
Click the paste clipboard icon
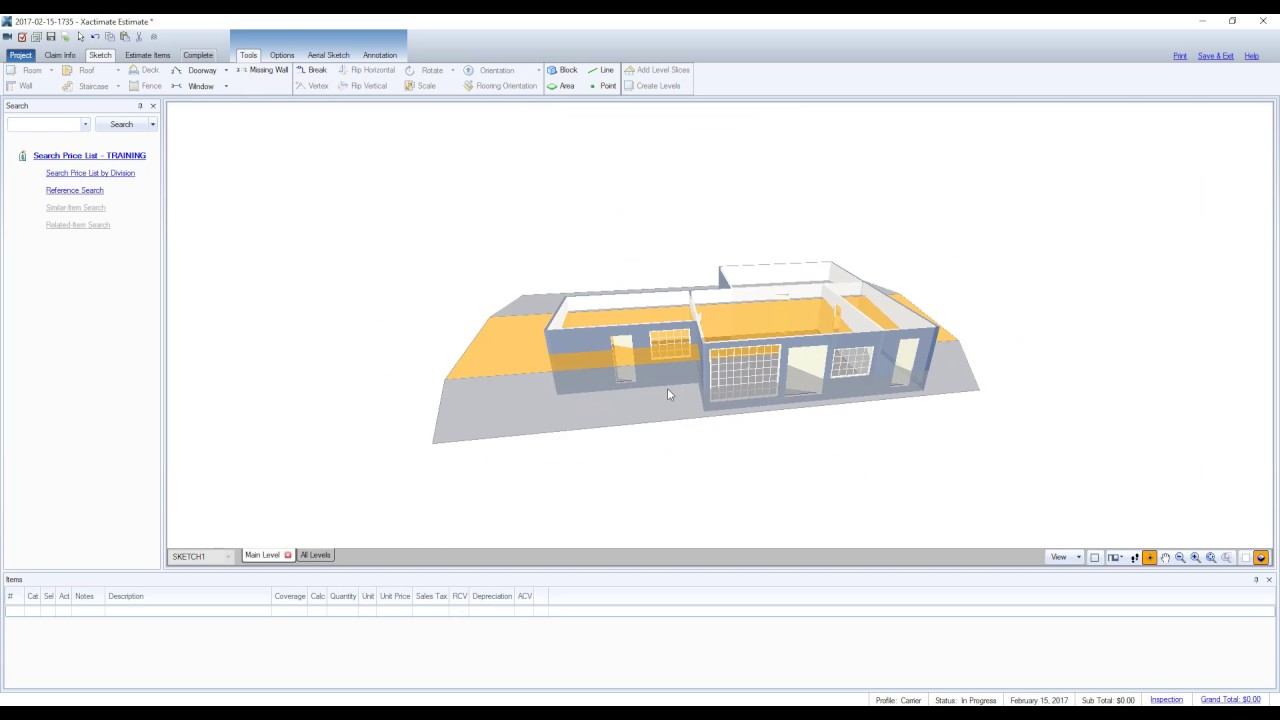[x=124, y=37]
